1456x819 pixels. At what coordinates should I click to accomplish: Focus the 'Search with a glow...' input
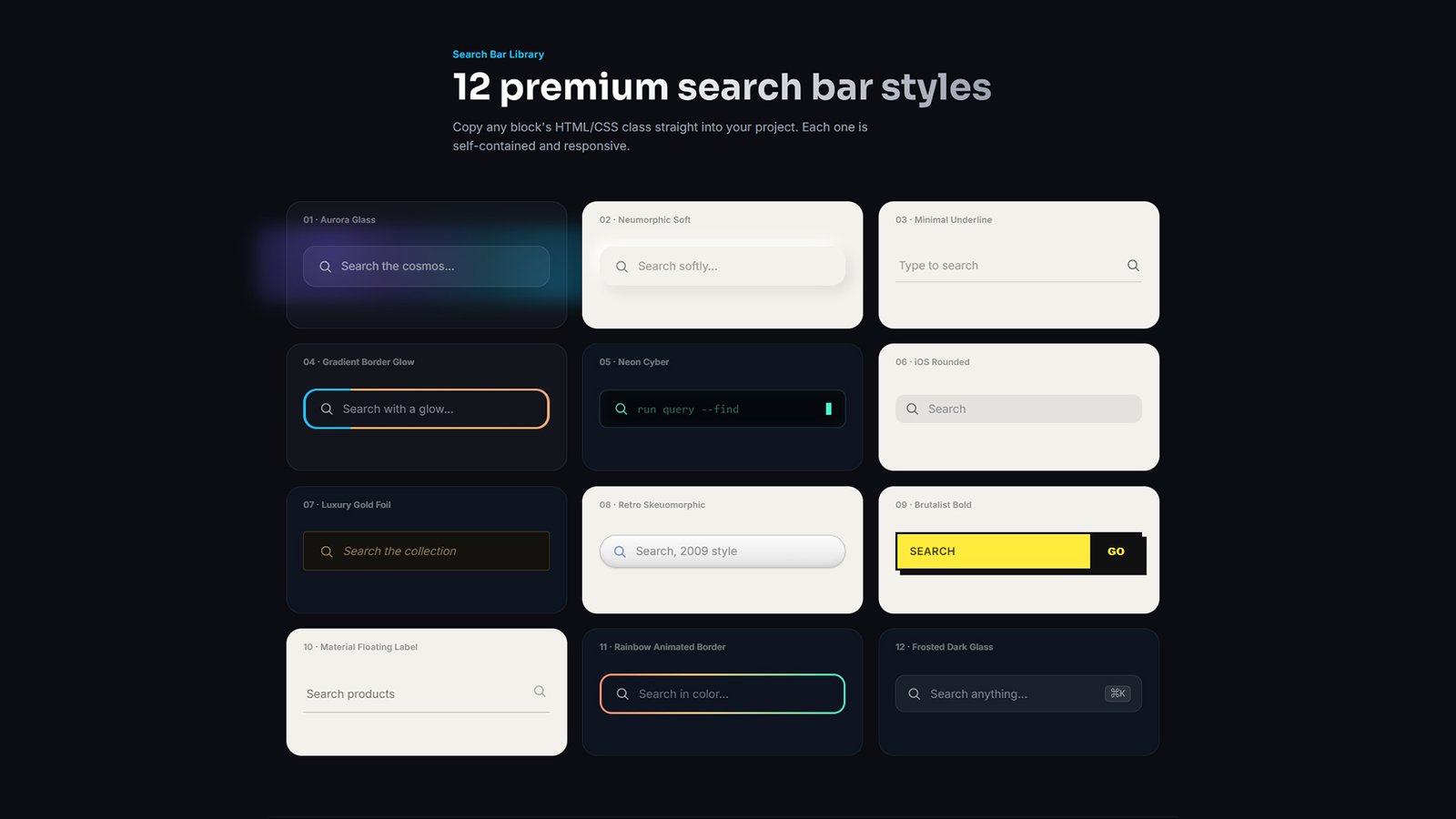click(x=426, y=409)
